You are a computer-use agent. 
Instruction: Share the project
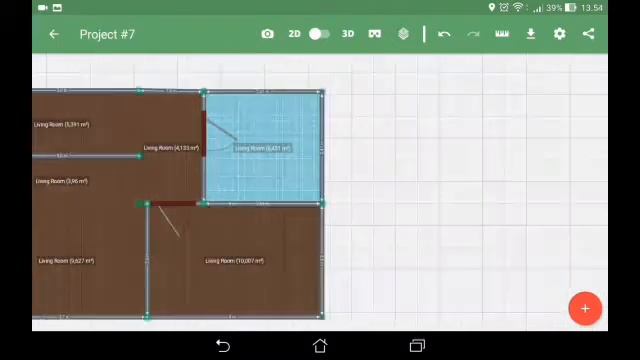pos(589,34)
